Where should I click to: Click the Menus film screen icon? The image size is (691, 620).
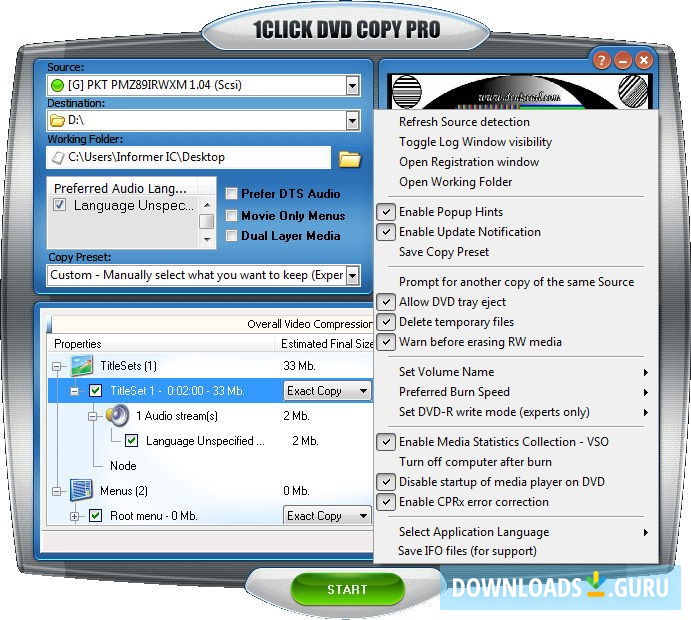pos(82,490)
